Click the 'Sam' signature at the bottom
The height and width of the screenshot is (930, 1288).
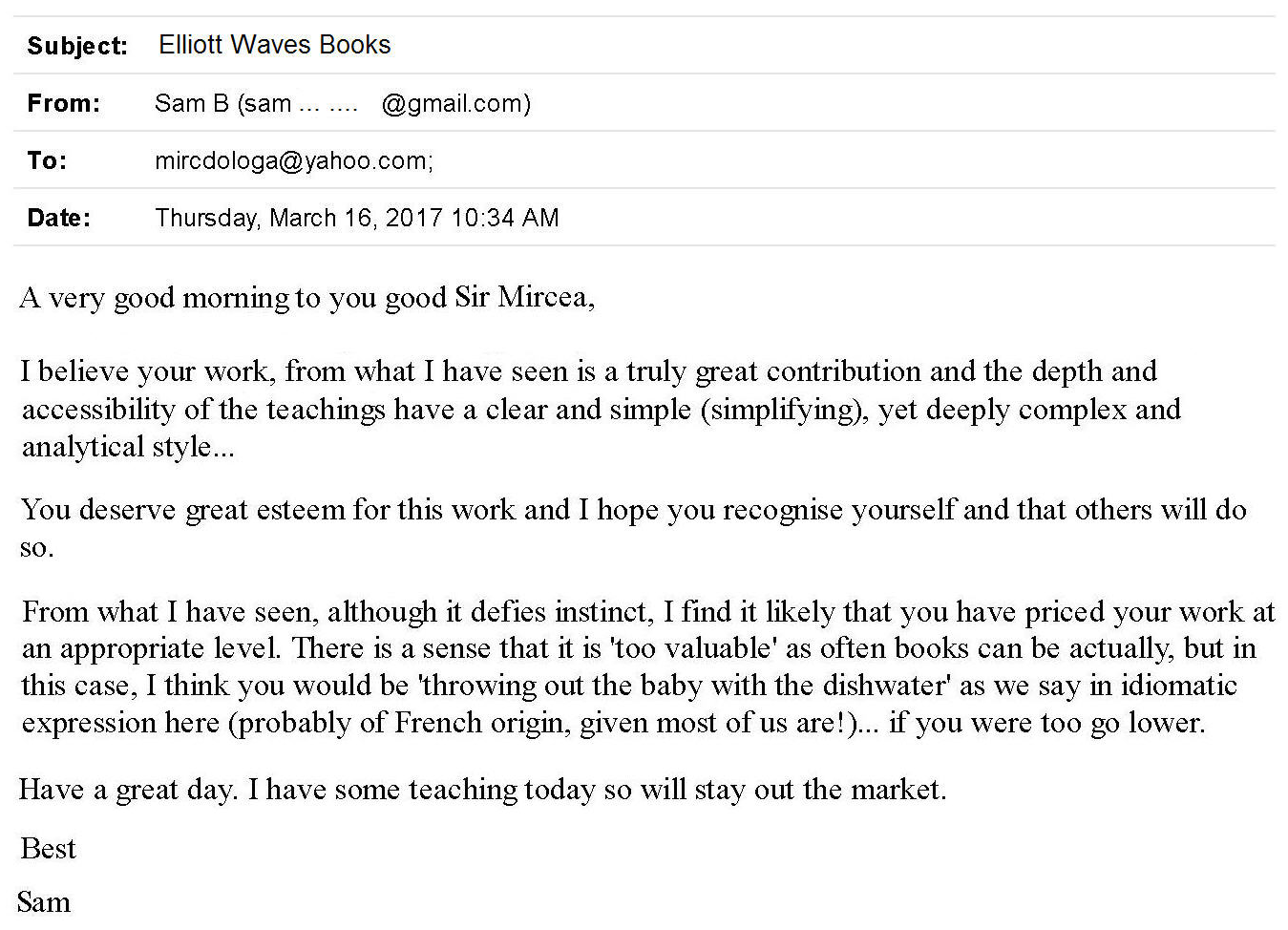(44, 902)
